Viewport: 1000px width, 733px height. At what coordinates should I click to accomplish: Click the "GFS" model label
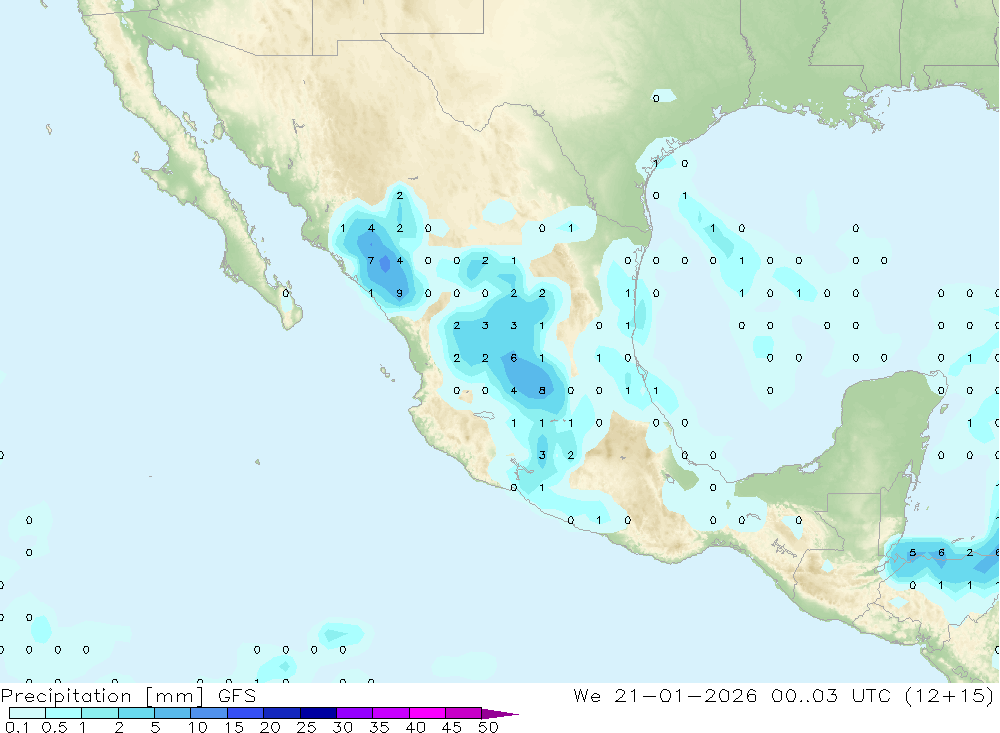tap(237, 695)
